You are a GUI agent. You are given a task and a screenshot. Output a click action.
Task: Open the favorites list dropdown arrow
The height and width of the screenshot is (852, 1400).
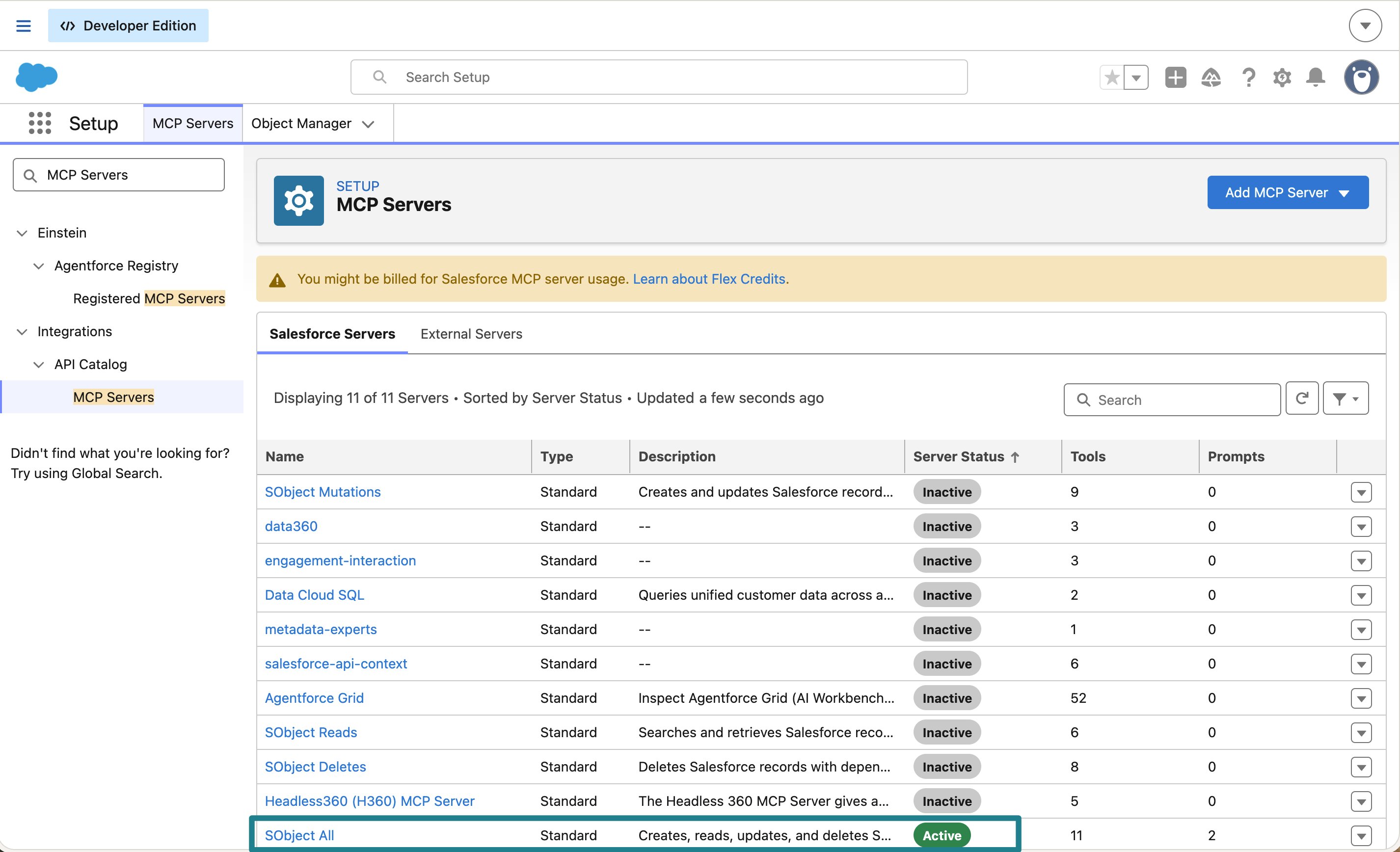click(x=1136, y=77)
